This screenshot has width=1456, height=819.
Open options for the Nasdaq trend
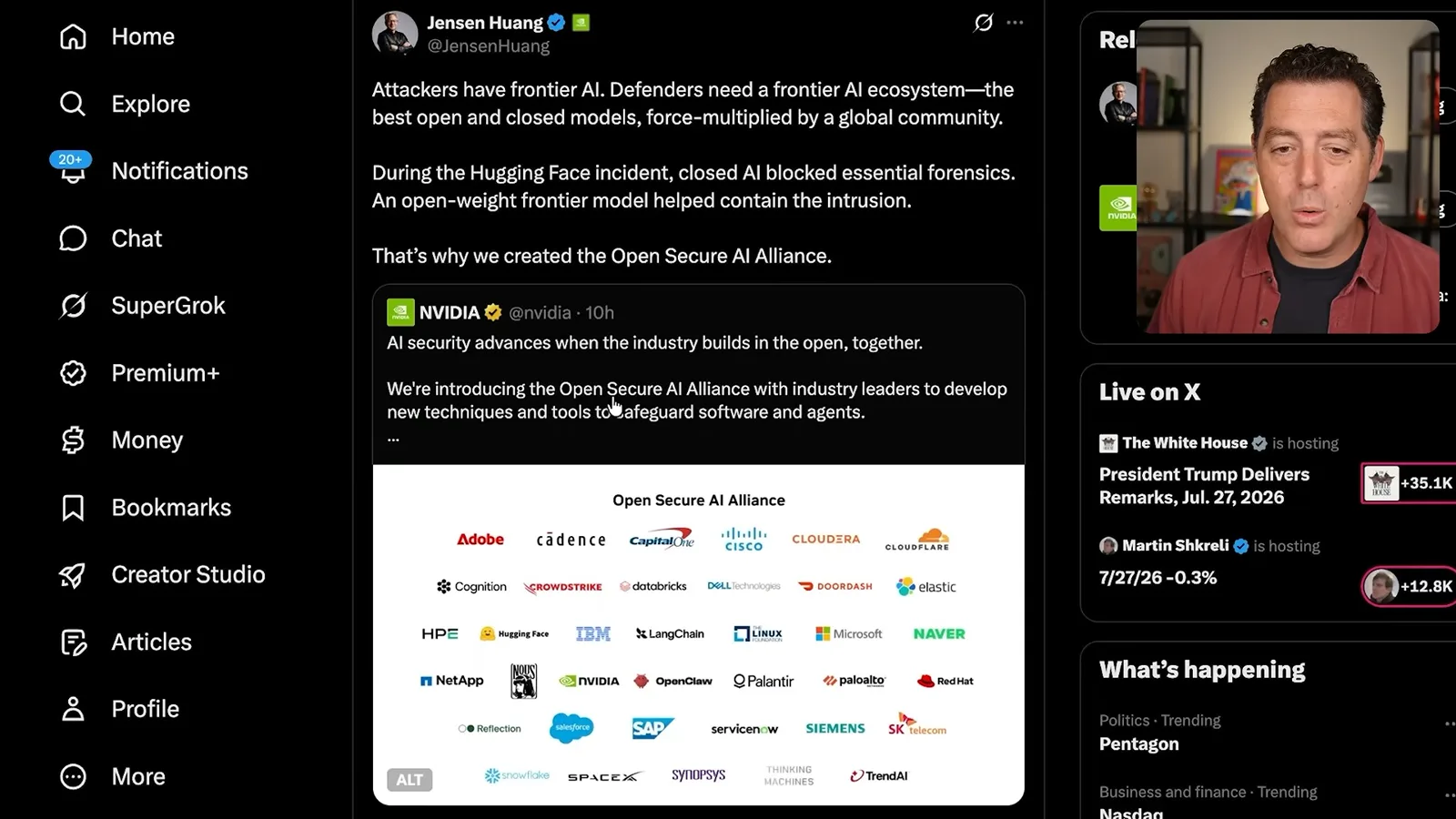(1449, 795)
